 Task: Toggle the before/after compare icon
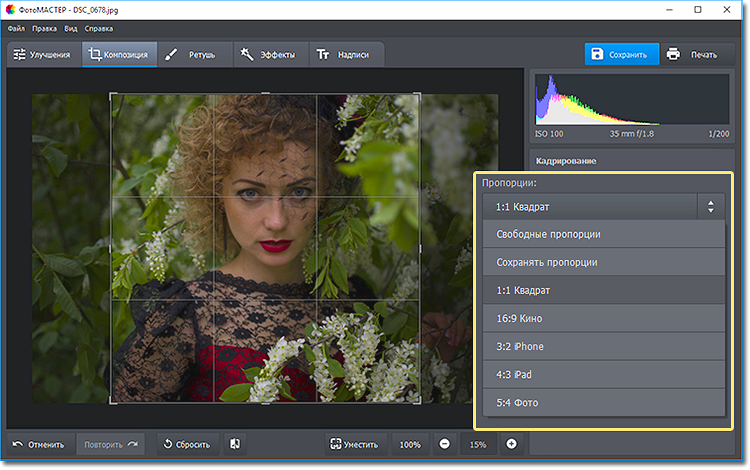235,444
